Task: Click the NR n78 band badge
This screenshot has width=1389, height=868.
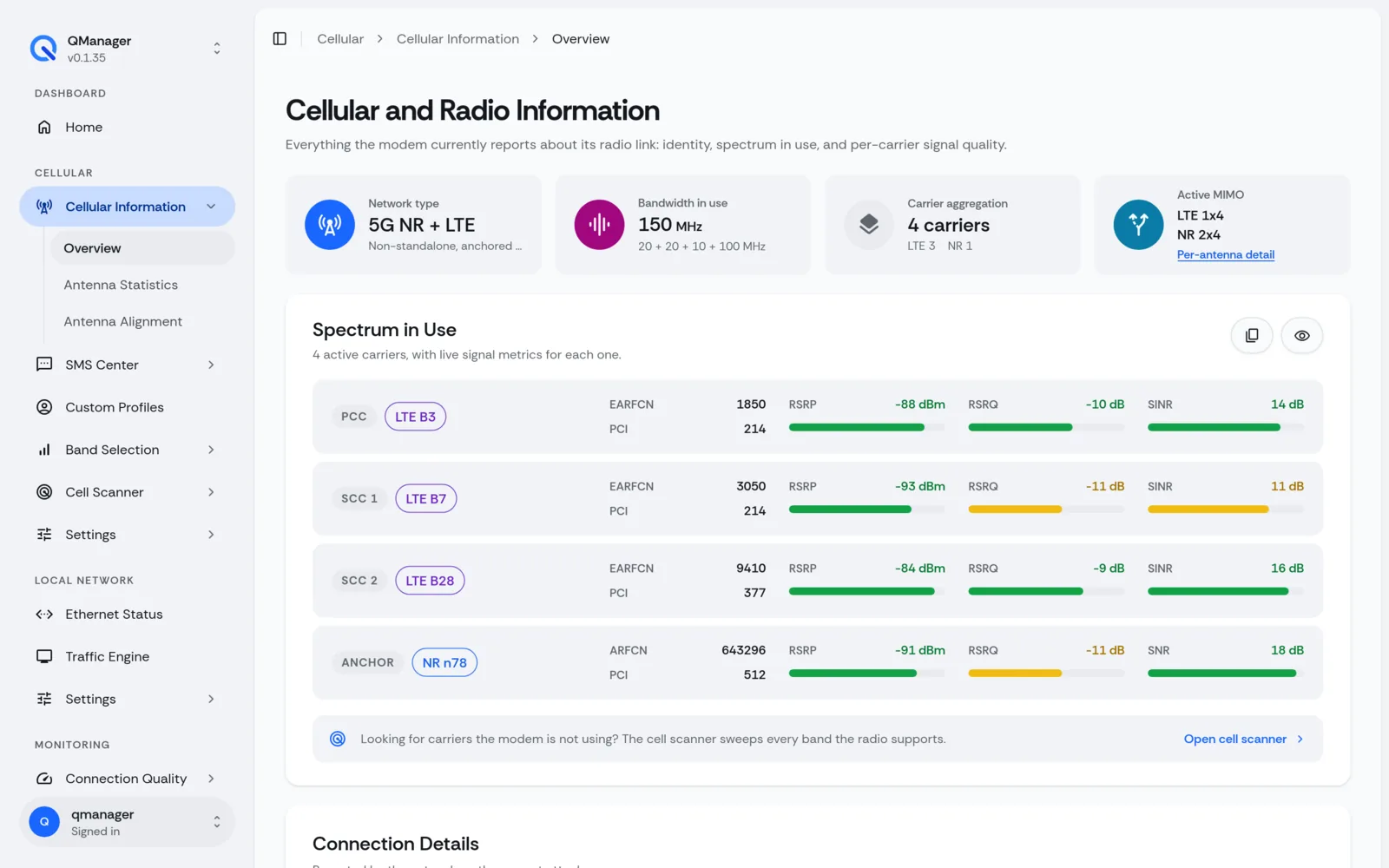Action: pos(444,662)
